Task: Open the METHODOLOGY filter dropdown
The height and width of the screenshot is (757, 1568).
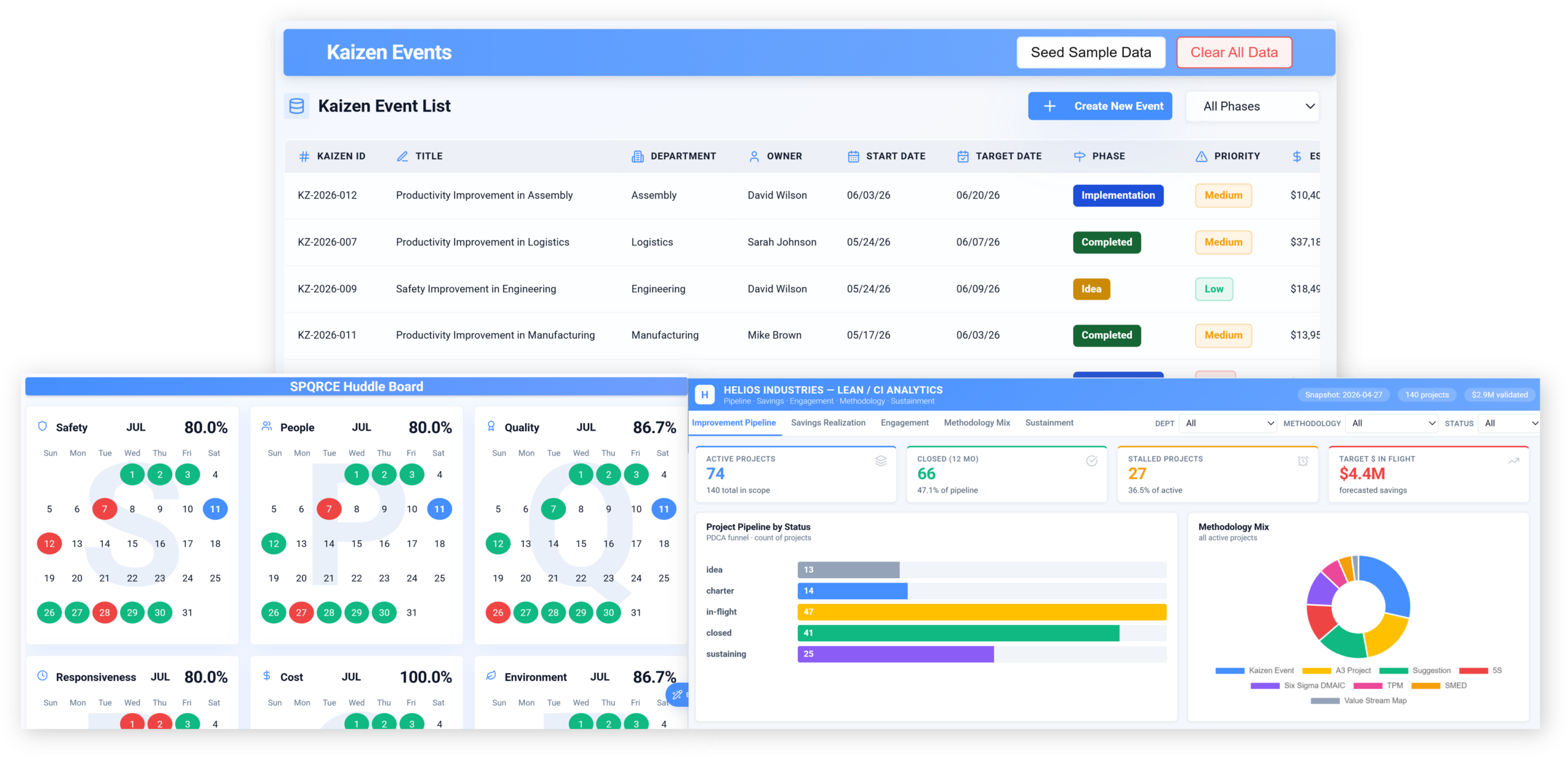Action: point(1393,423)
